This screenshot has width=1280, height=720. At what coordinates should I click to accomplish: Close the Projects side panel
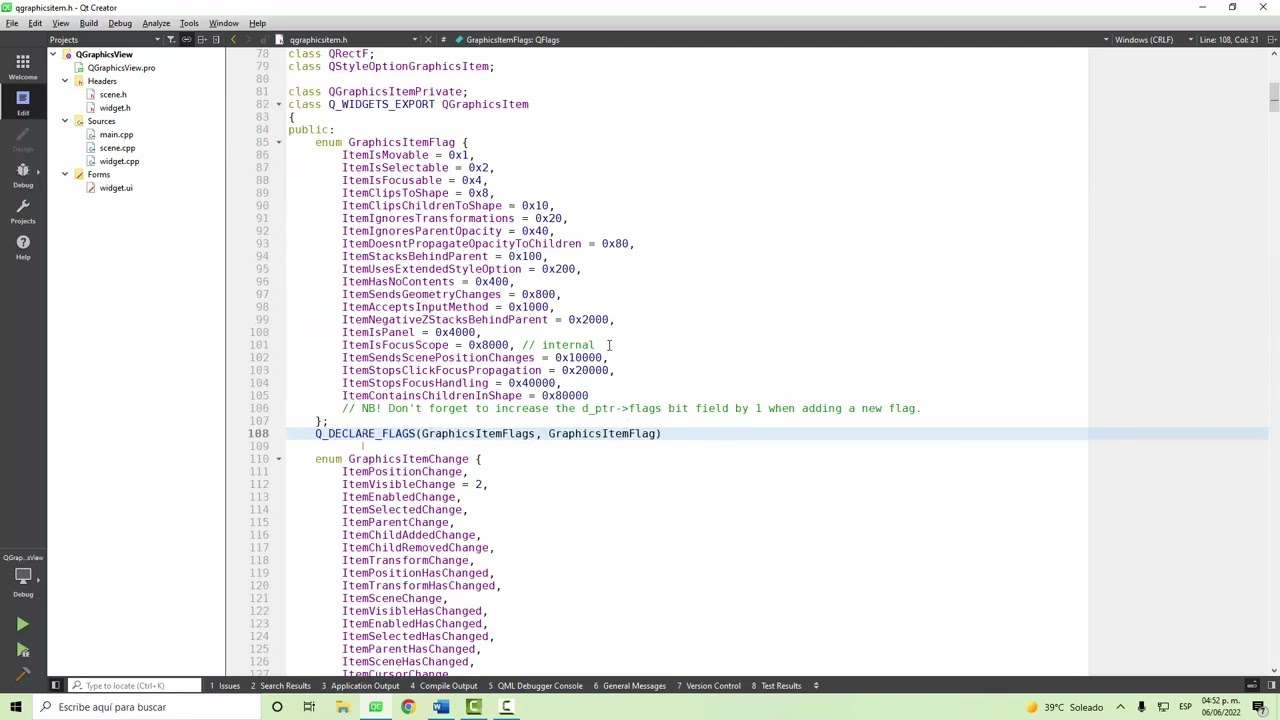coord(216,40)
